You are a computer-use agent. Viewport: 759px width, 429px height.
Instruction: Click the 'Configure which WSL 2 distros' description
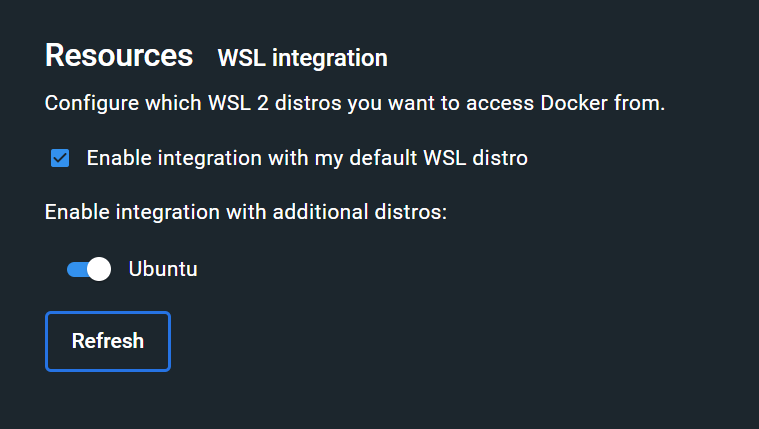click(x=354, y=103)
